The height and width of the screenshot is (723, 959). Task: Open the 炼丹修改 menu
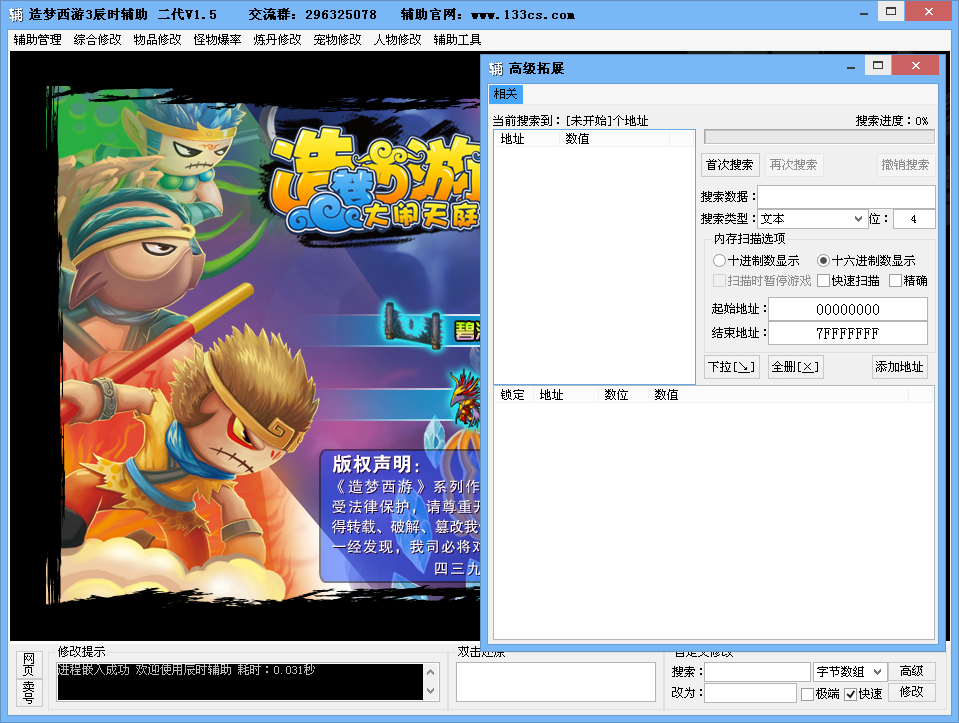point(277,40)
